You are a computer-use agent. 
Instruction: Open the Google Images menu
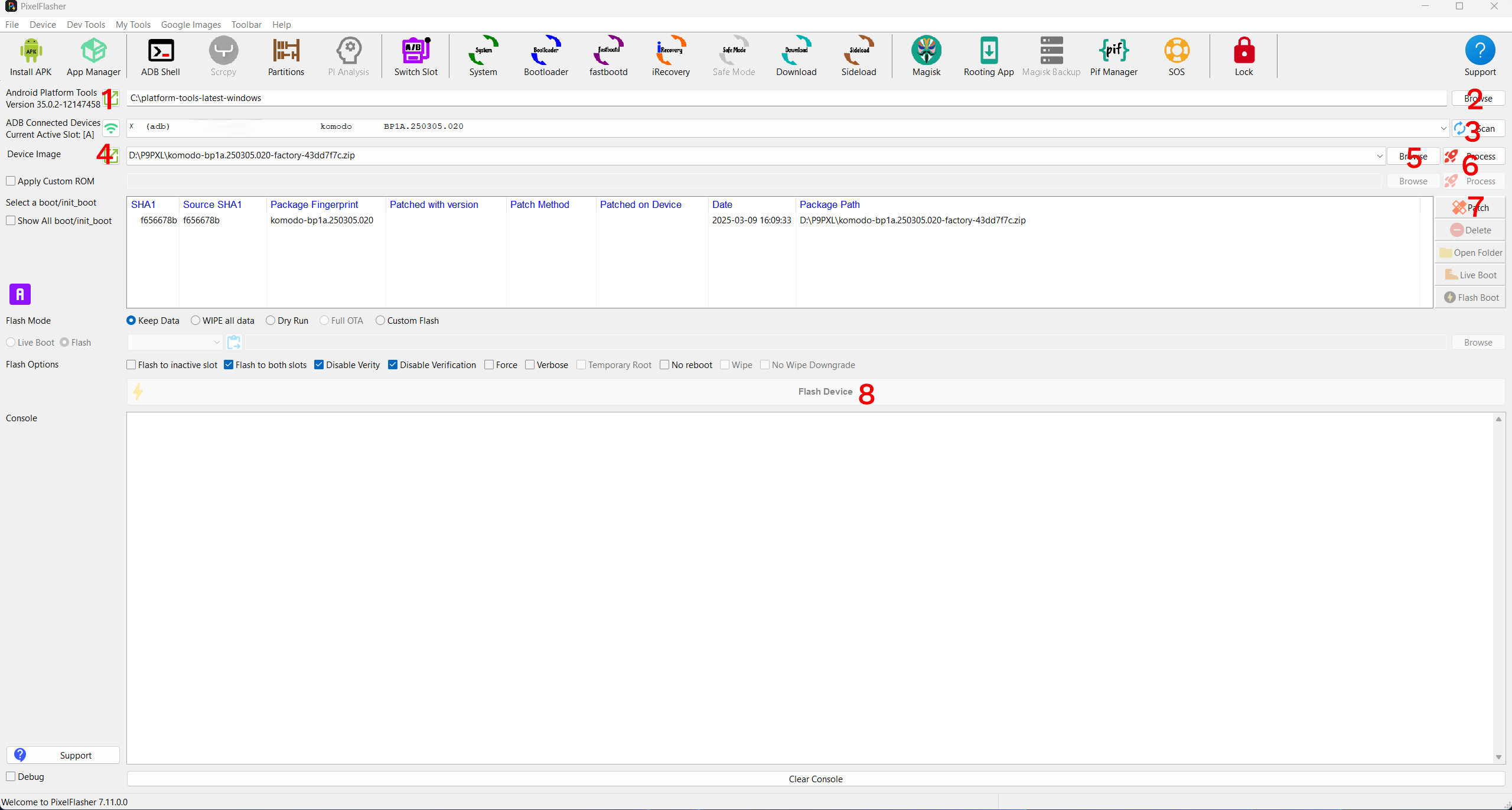pyautogui.click(x=191, y=24)
